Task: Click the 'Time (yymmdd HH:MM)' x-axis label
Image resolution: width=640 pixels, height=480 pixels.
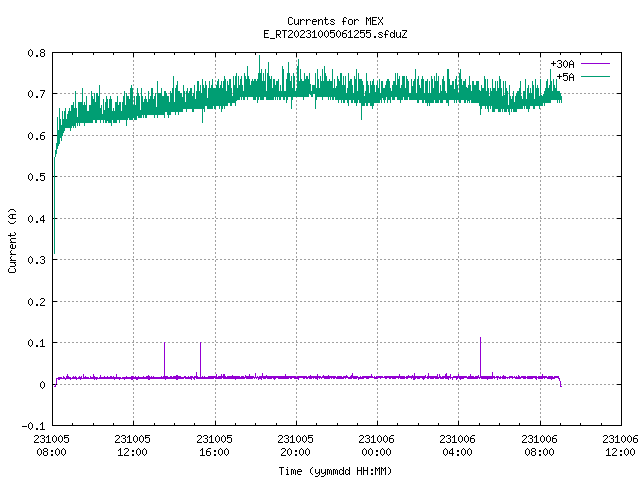Action: pos(335,471)
